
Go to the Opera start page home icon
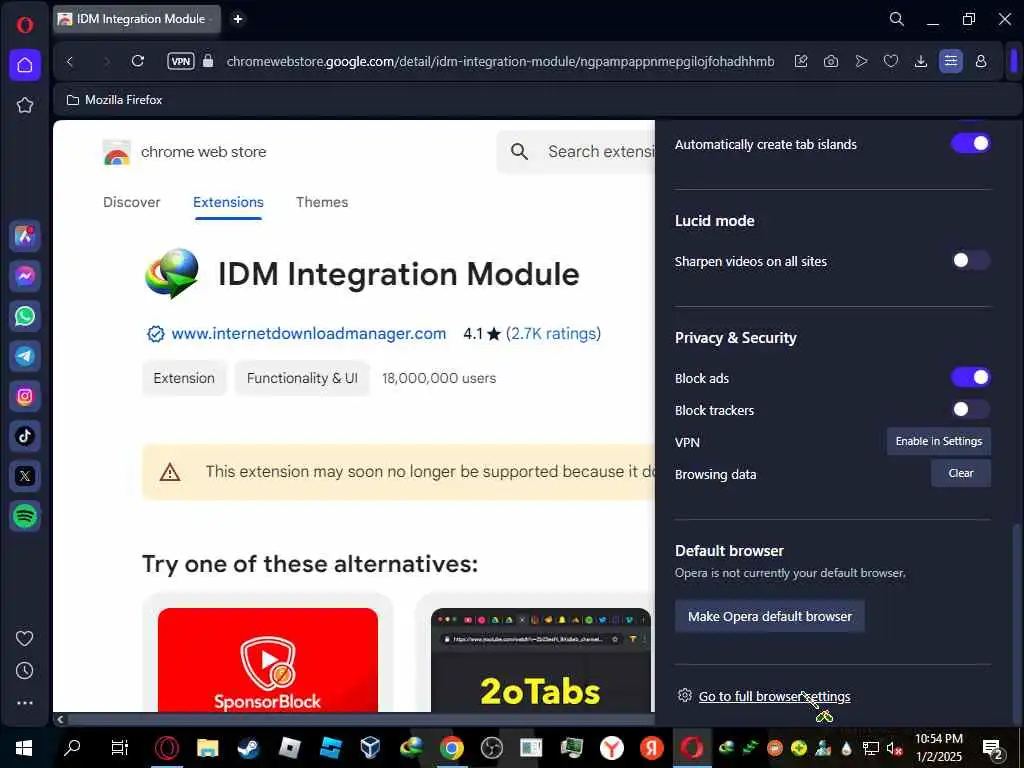[x=25, y=65]
